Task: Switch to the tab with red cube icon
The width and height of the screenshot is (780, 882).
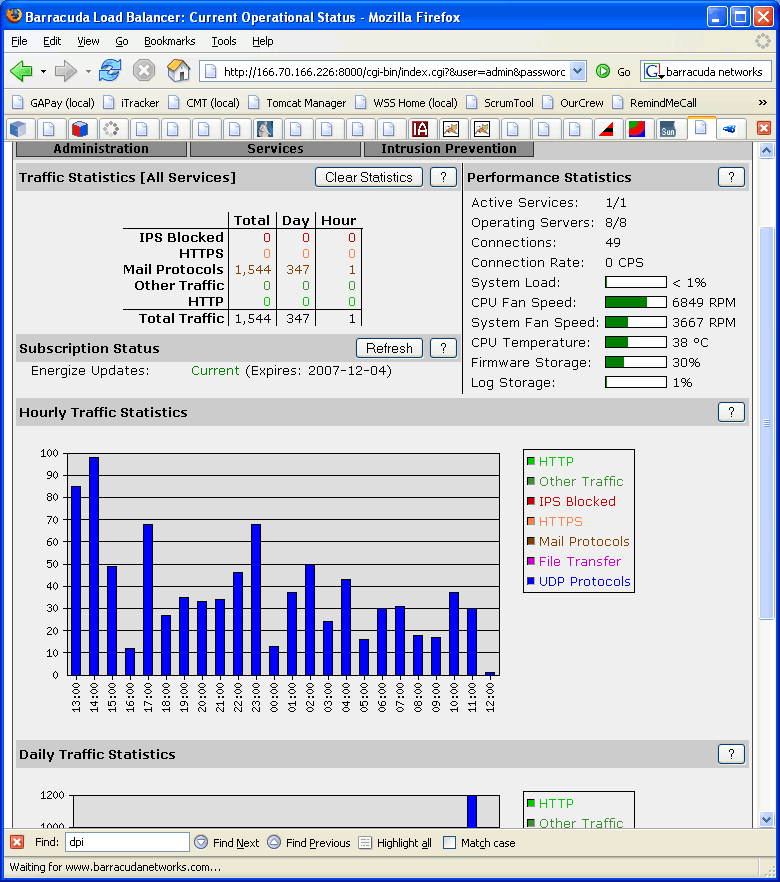Action: pyautogui.click(x=80, y=129)
